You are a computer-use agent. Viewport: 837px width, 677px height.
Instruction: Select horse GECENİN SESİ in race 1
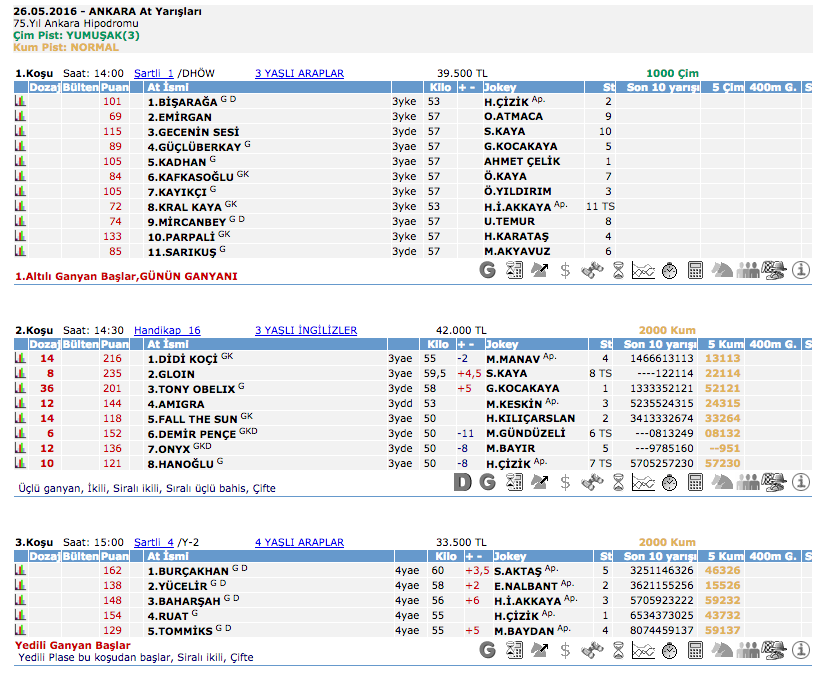(193, 131)
